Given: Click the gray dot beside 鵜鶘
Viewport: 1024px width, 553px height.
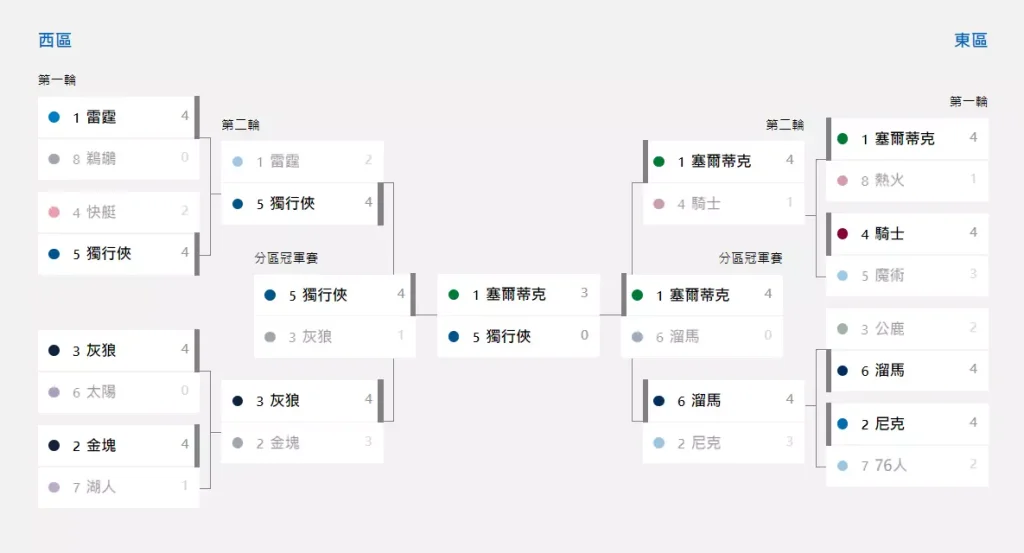Looking at the screenshot, I should (54, 158).
